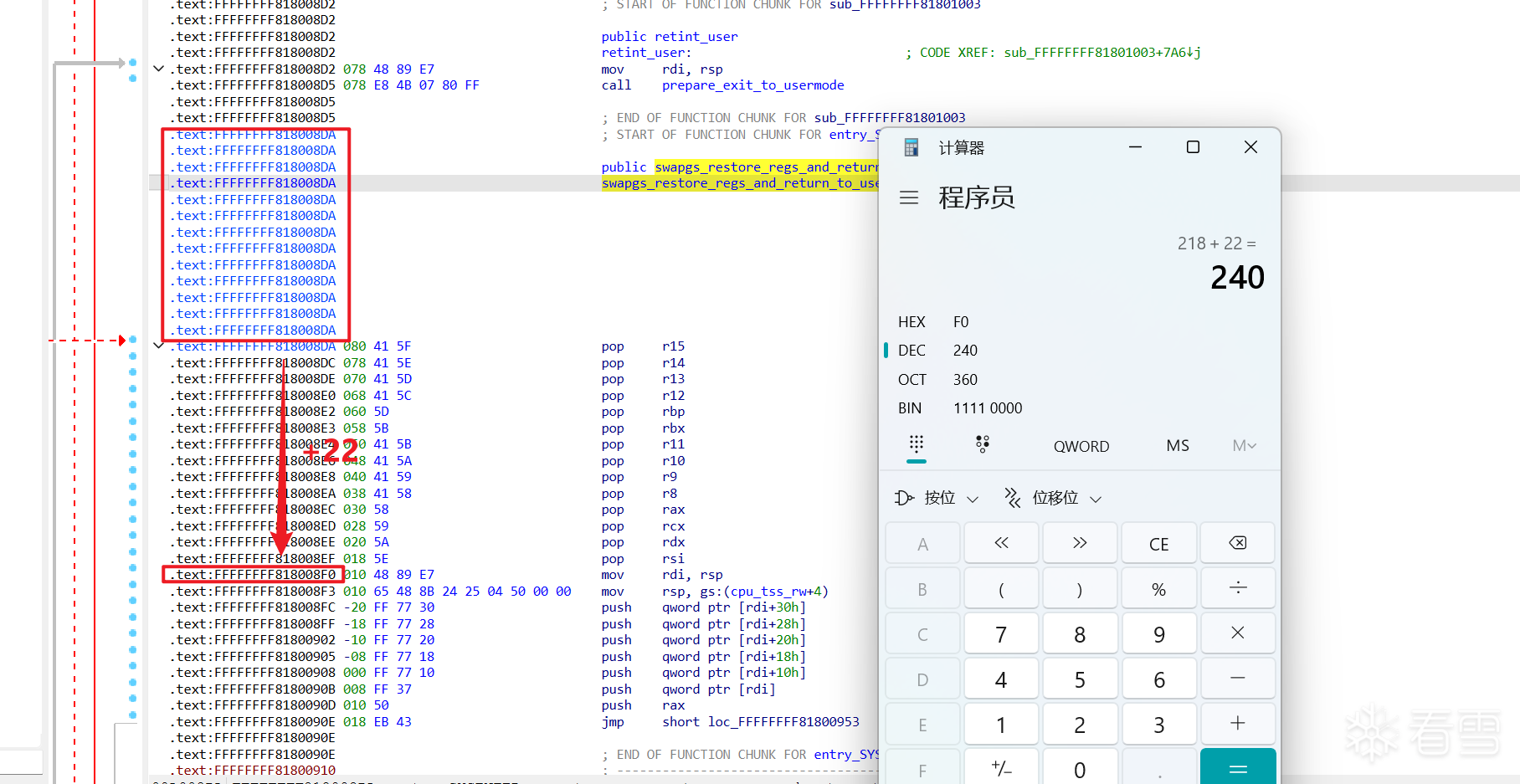Click the left shift << key
This screenshot has height=784, width=1520.
point(1001,543)
